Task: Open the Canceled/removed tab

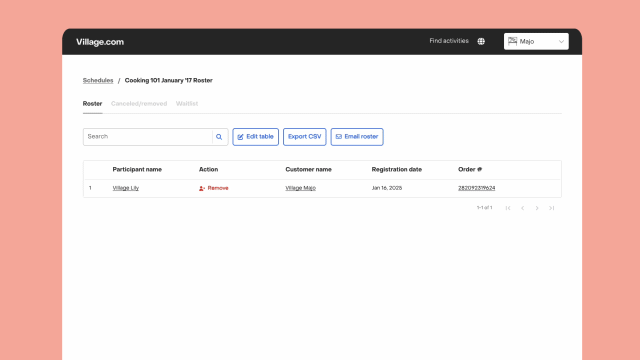Action: [139, 104]
